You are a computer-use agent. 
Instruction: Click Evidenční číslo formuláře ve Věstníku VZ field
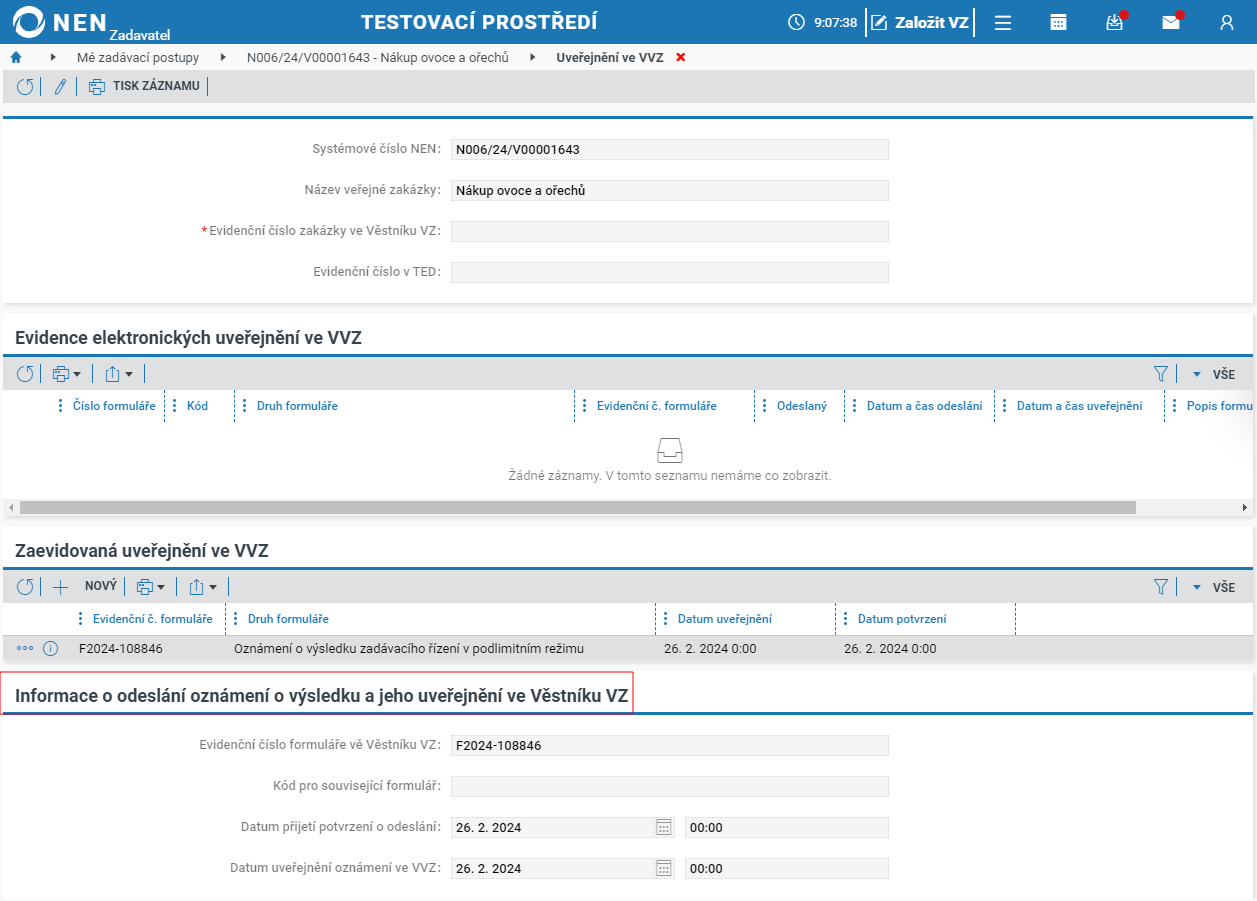tap(670, 745)
